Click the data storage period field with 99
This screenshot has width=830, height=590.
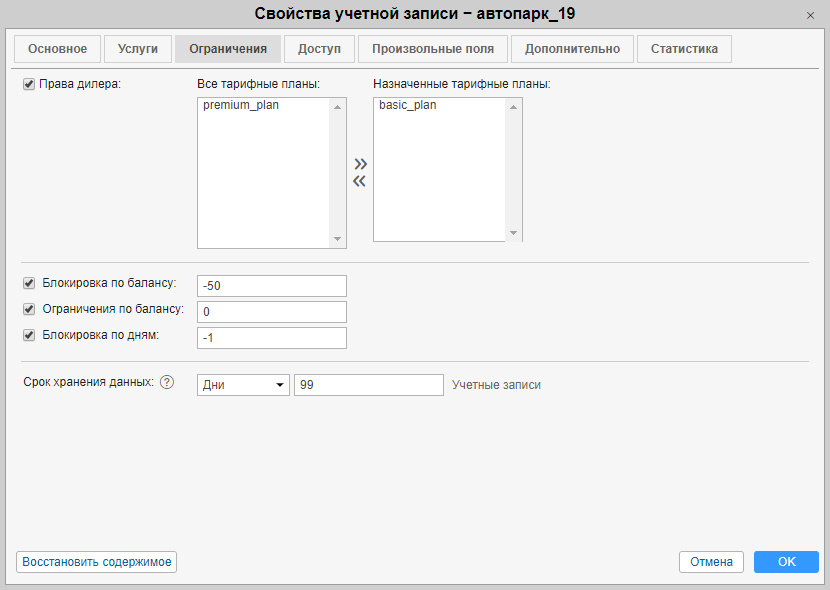pyautogui.click(x=368, y=385)
